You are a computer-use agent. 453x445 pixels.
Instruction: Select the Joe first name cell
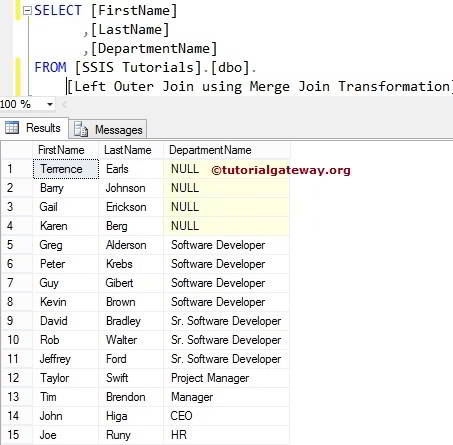point(66,435)
